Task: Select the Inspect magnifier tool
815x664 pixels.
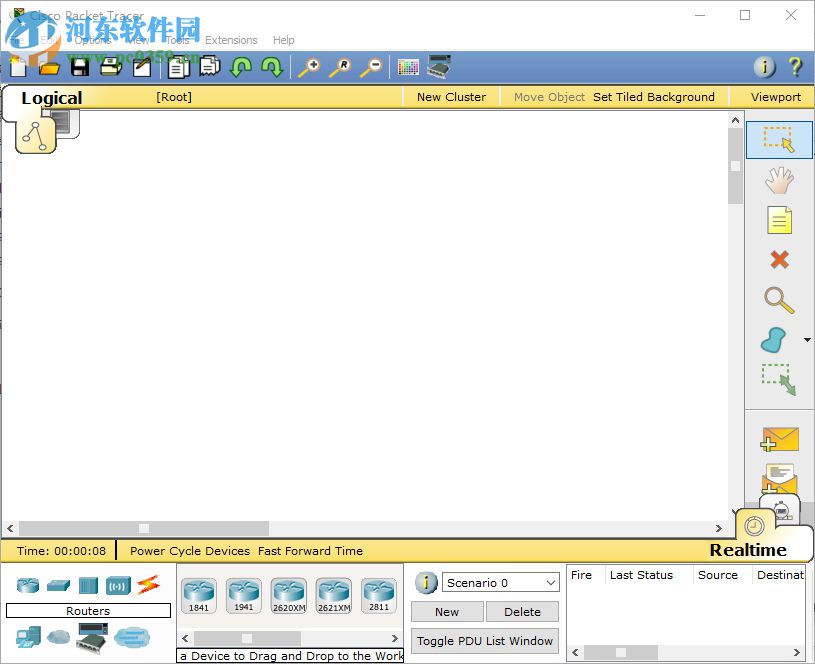Action: point(779,300)
